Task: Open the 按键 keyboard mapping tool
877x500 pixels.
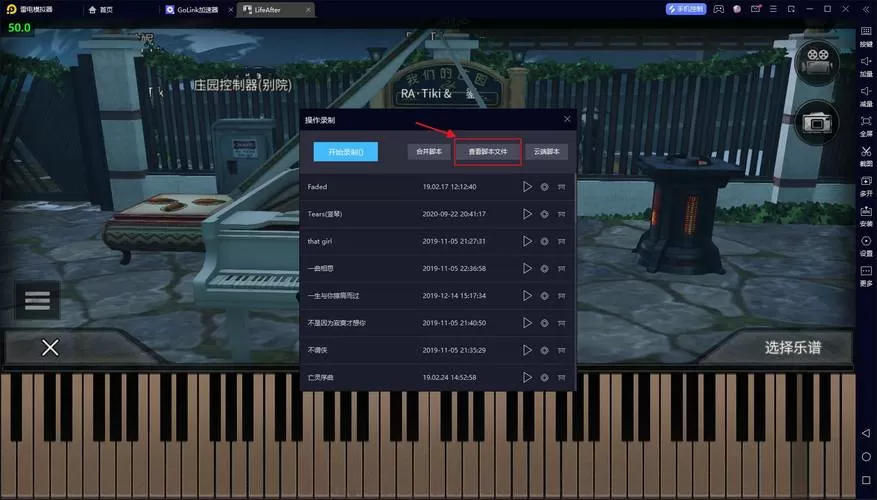Action: [x=866, y=37]
